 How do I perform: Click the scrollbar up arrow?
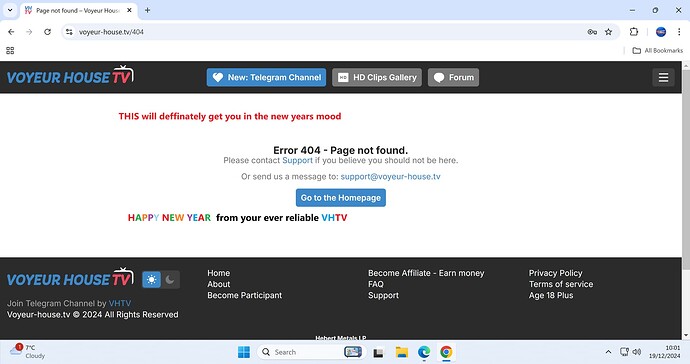coord(686,65)
